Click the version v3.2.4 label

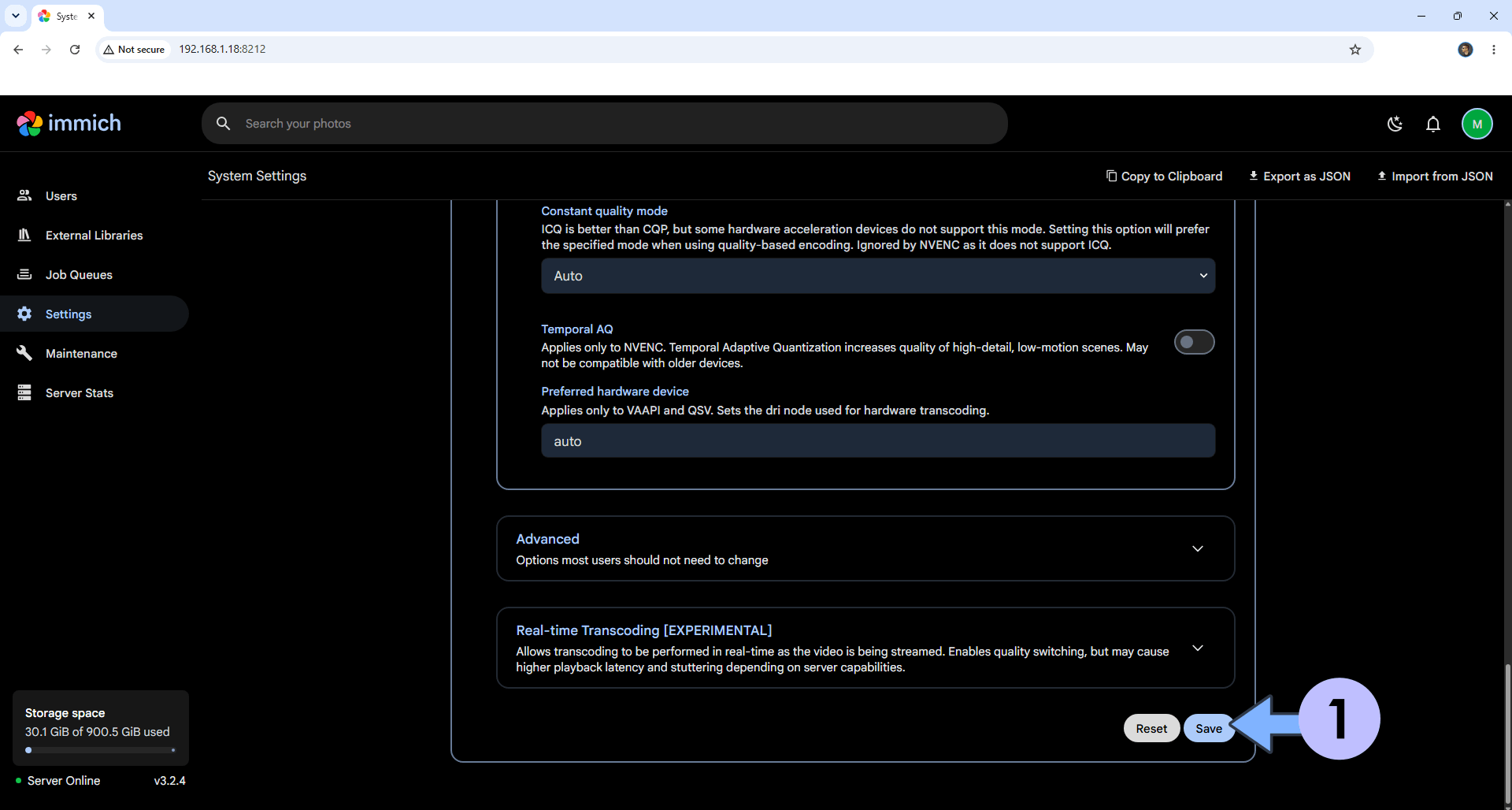(169, 781)
